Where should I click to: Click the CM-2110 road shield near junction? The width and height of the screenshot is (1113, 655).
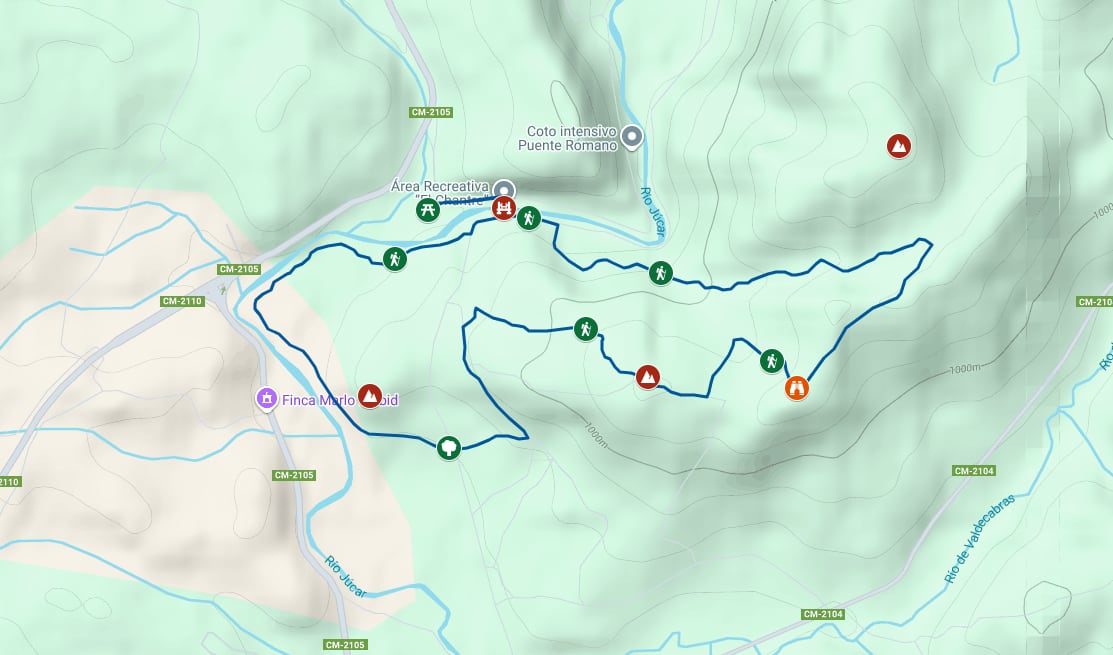tap(182, 301)
